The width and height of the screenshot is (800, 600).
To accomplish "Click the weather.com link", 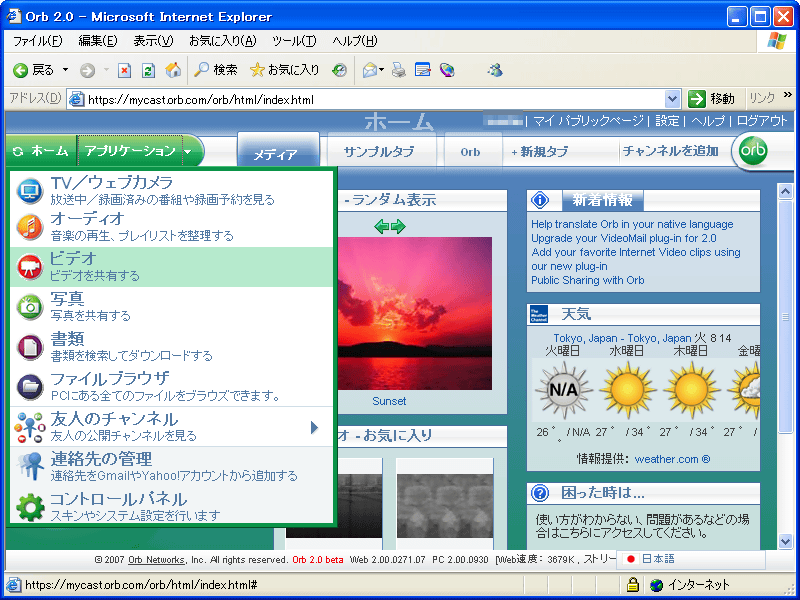I will (x=672, y=459).
